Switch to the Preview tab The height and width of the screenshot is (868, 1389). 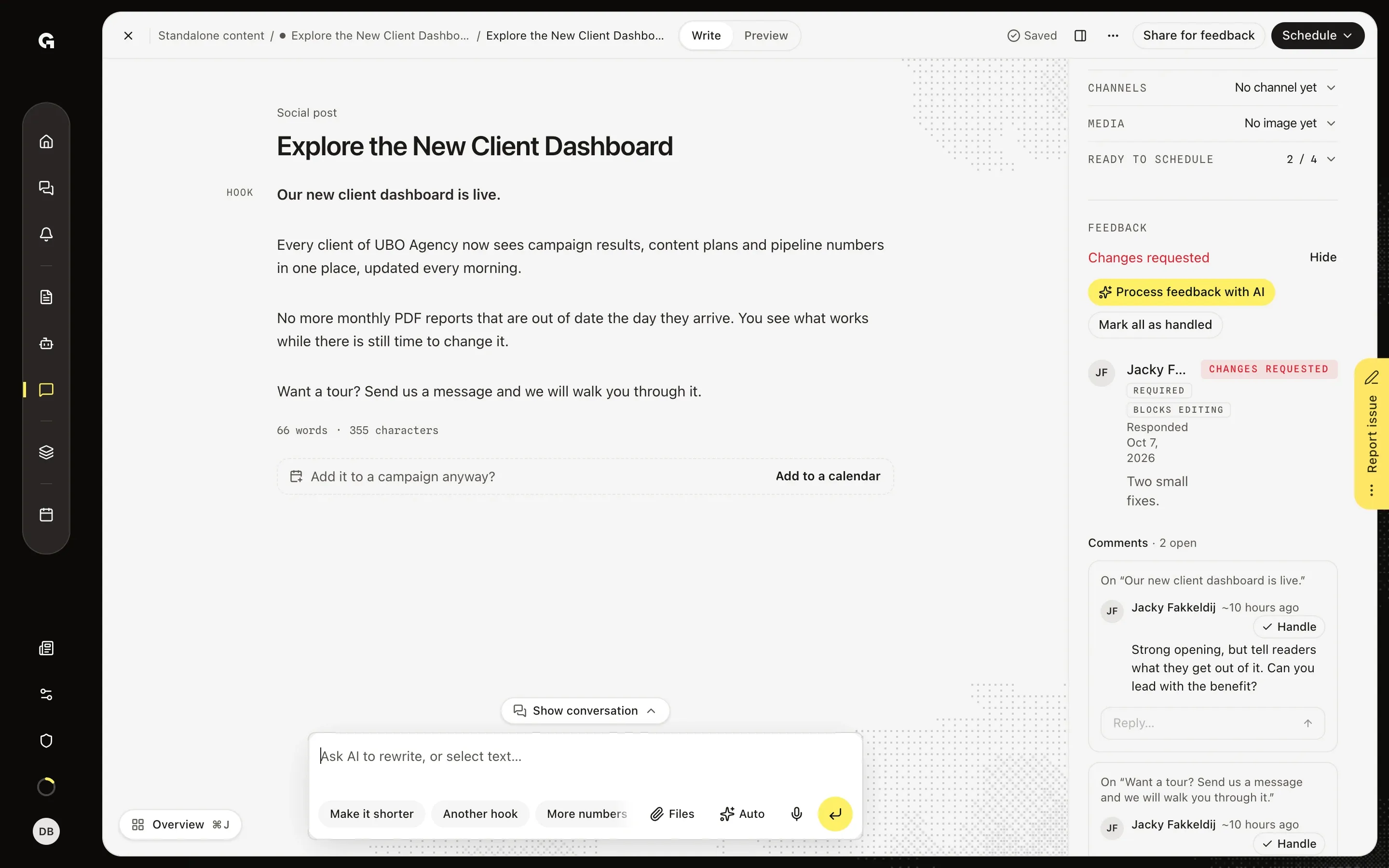coord(766,36)
